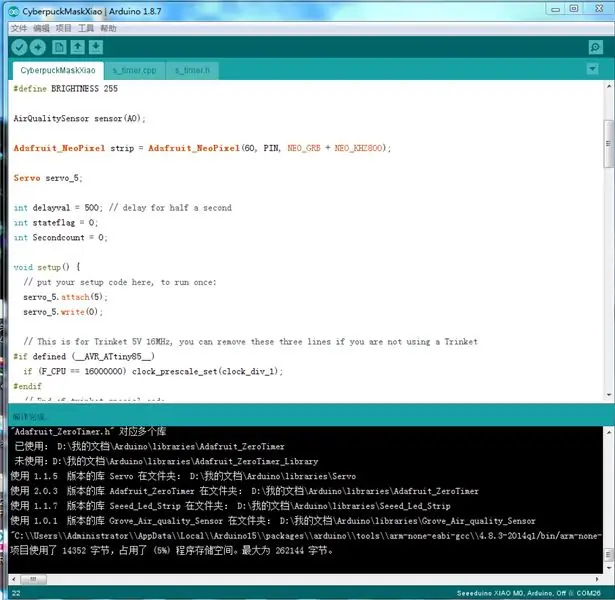This screenshot has height=600, width=615.
Task: Click the console scrollbar up arrow
Action: tap(609, 433)
